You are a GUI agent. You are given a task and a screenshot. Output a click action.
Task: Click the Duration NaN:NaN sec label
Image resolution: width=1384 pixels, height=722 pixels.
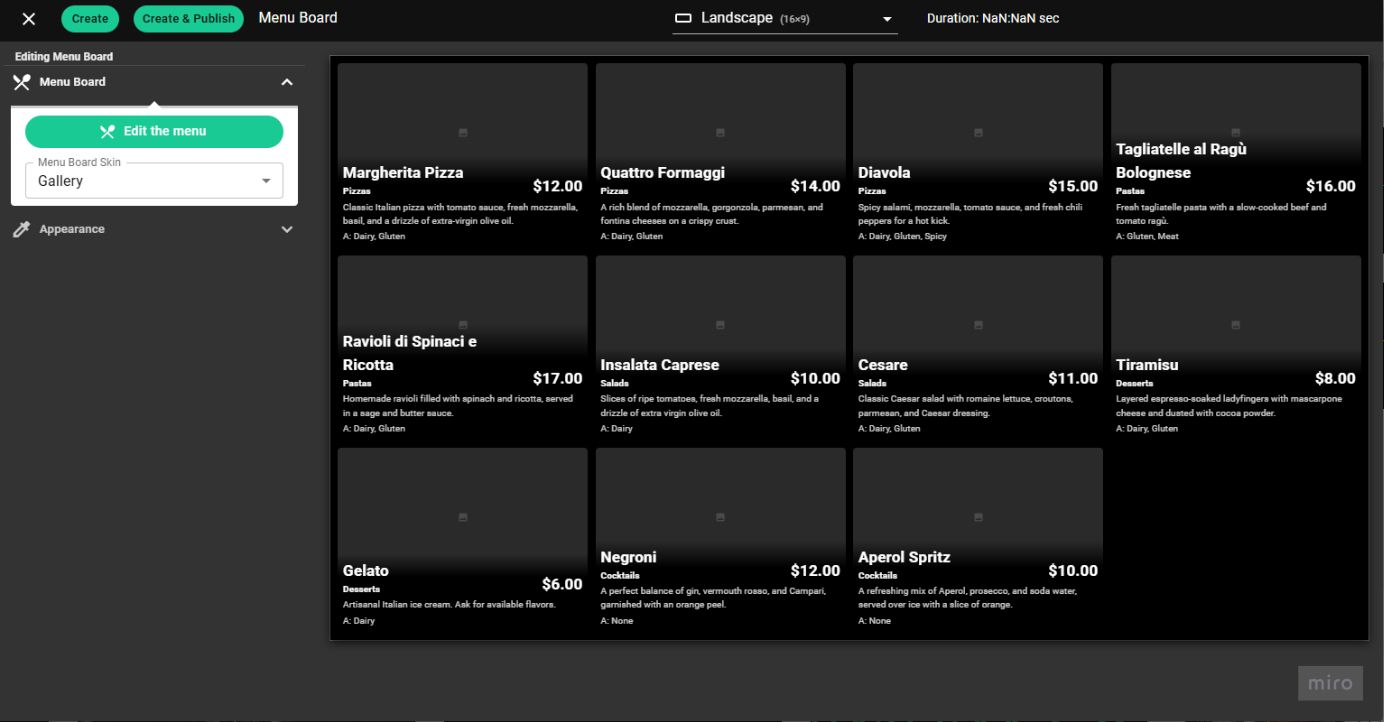tap(993, 18)
